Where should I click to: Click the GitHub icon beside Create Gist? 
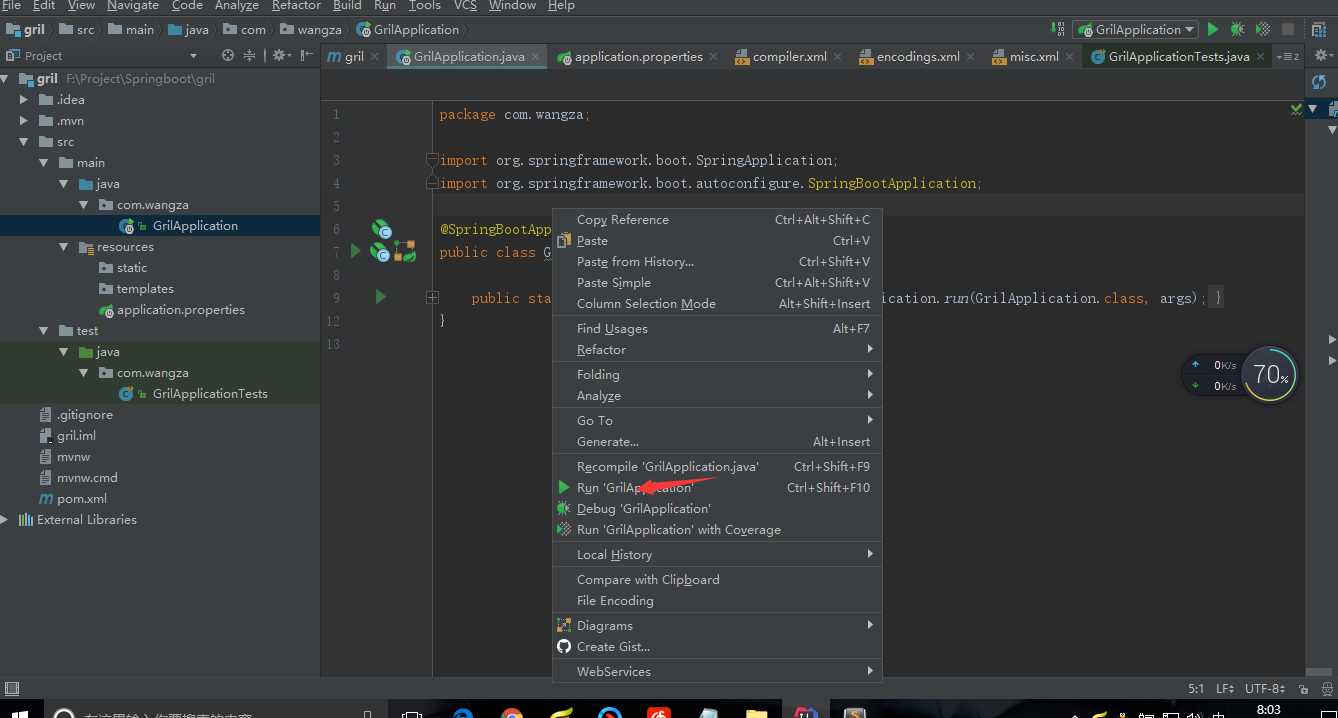tap(564, 646)
